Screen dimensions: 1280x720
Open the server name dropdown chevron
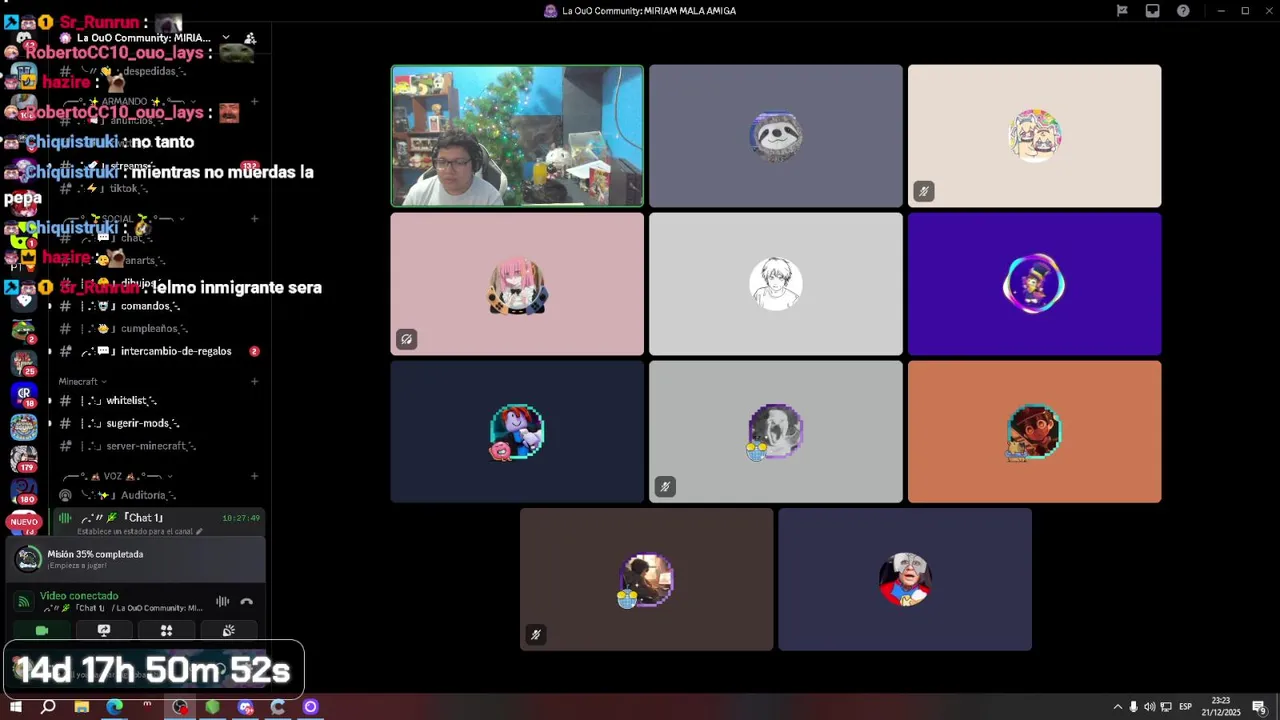(226, 38)
